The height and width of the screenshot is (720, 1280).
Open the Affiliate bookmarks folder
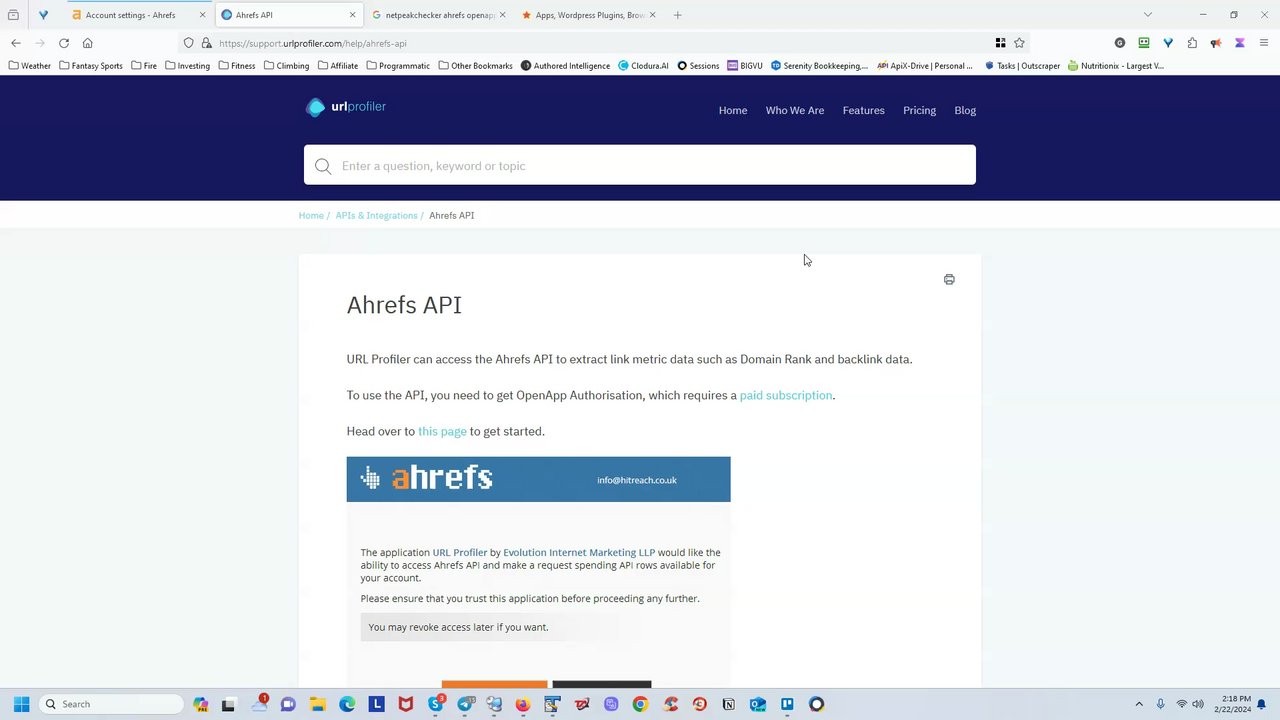click(x=337, y=66)
